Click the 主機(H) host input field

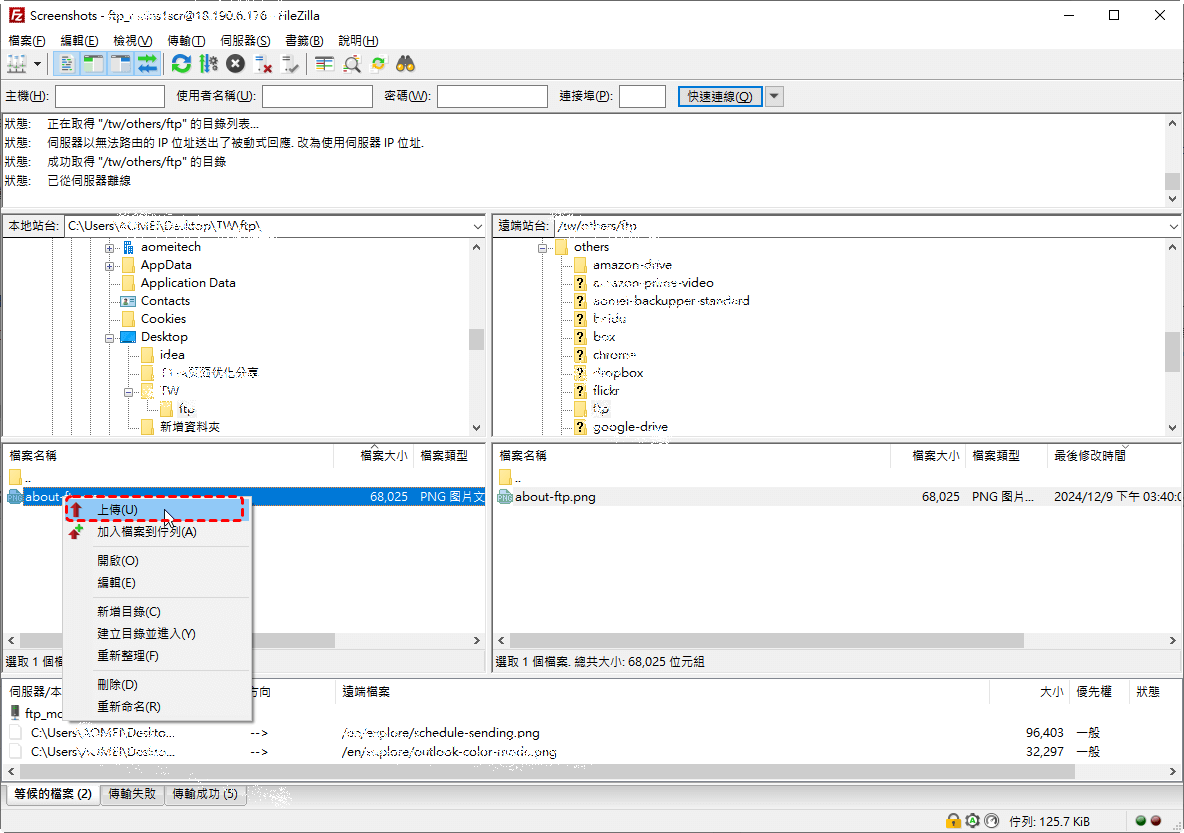109,96
